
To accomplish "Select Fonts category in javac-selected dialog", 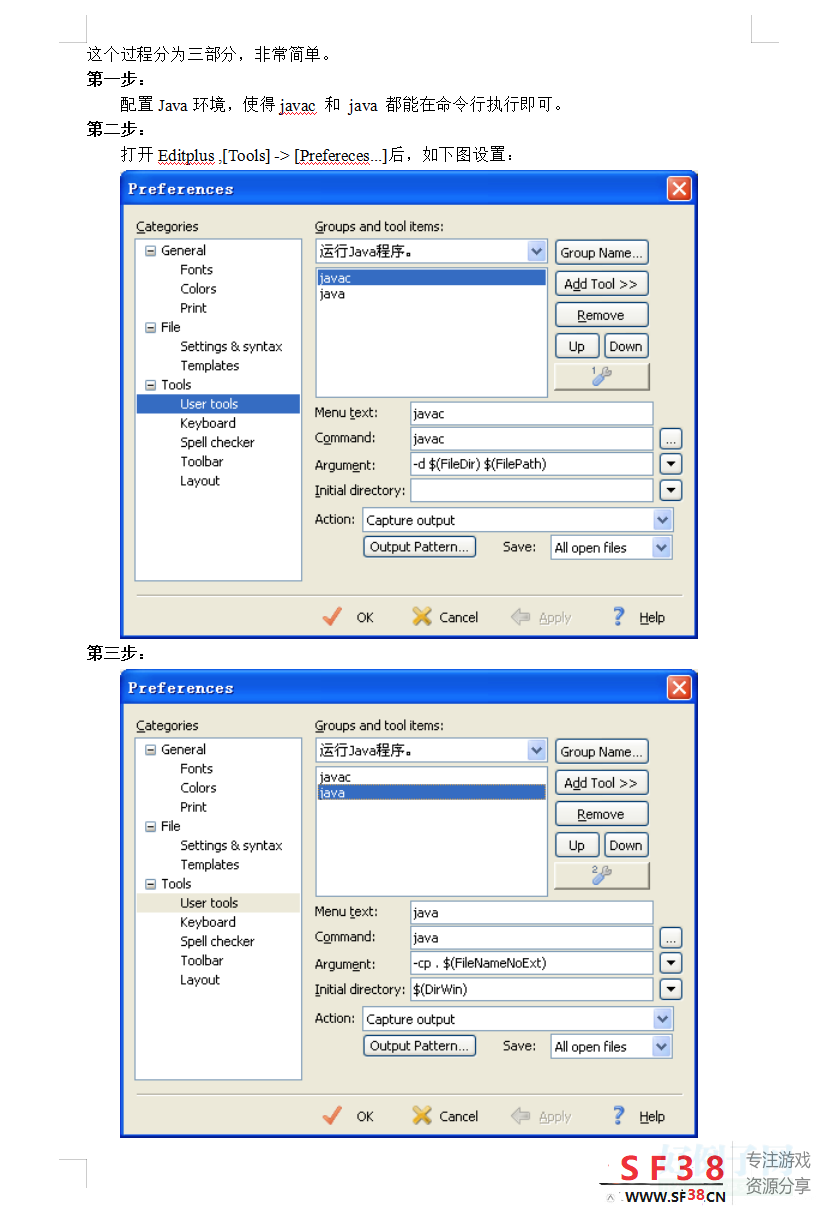I will tap(196, 270).
